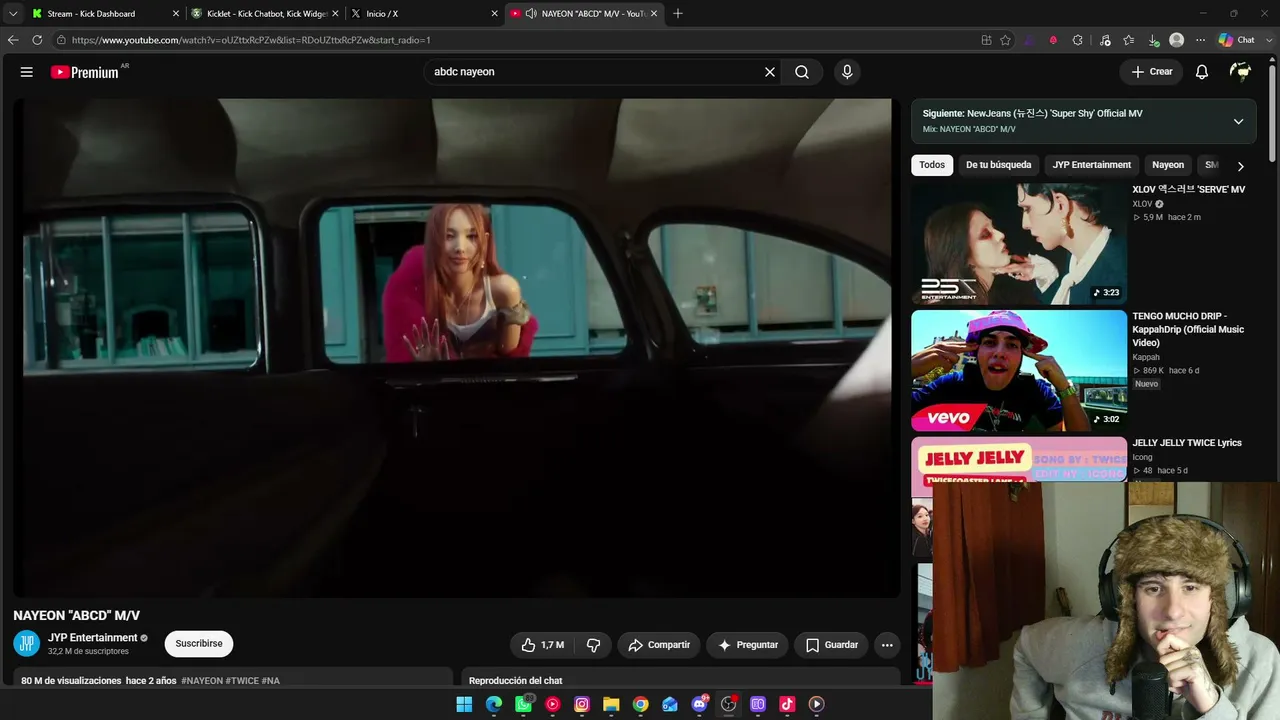Viewport: 1280px width, 720px height.
Task: Open Windows Start menu
Action: point(464,704)
